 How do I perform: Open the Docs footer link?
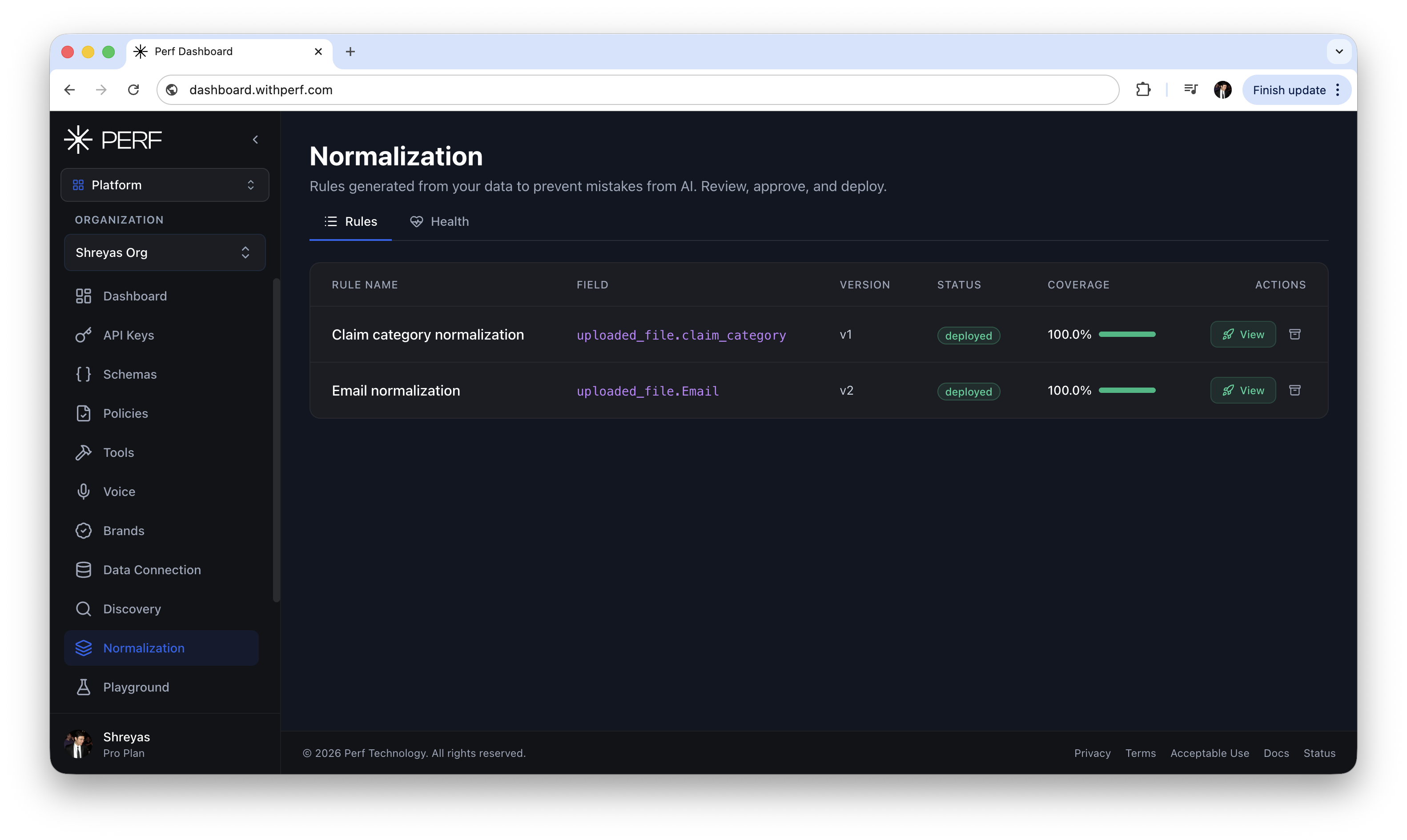(1276, 753)
